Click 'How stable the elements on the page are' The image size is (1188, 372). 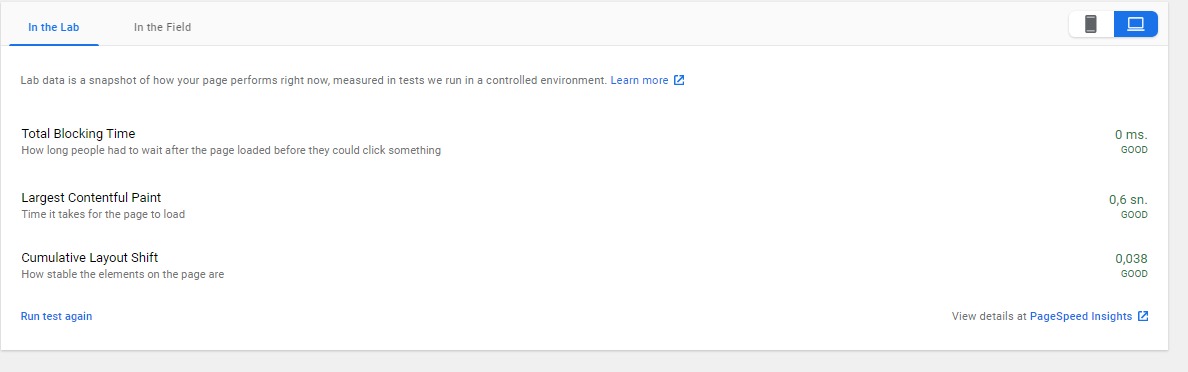[x=123, y=274]
